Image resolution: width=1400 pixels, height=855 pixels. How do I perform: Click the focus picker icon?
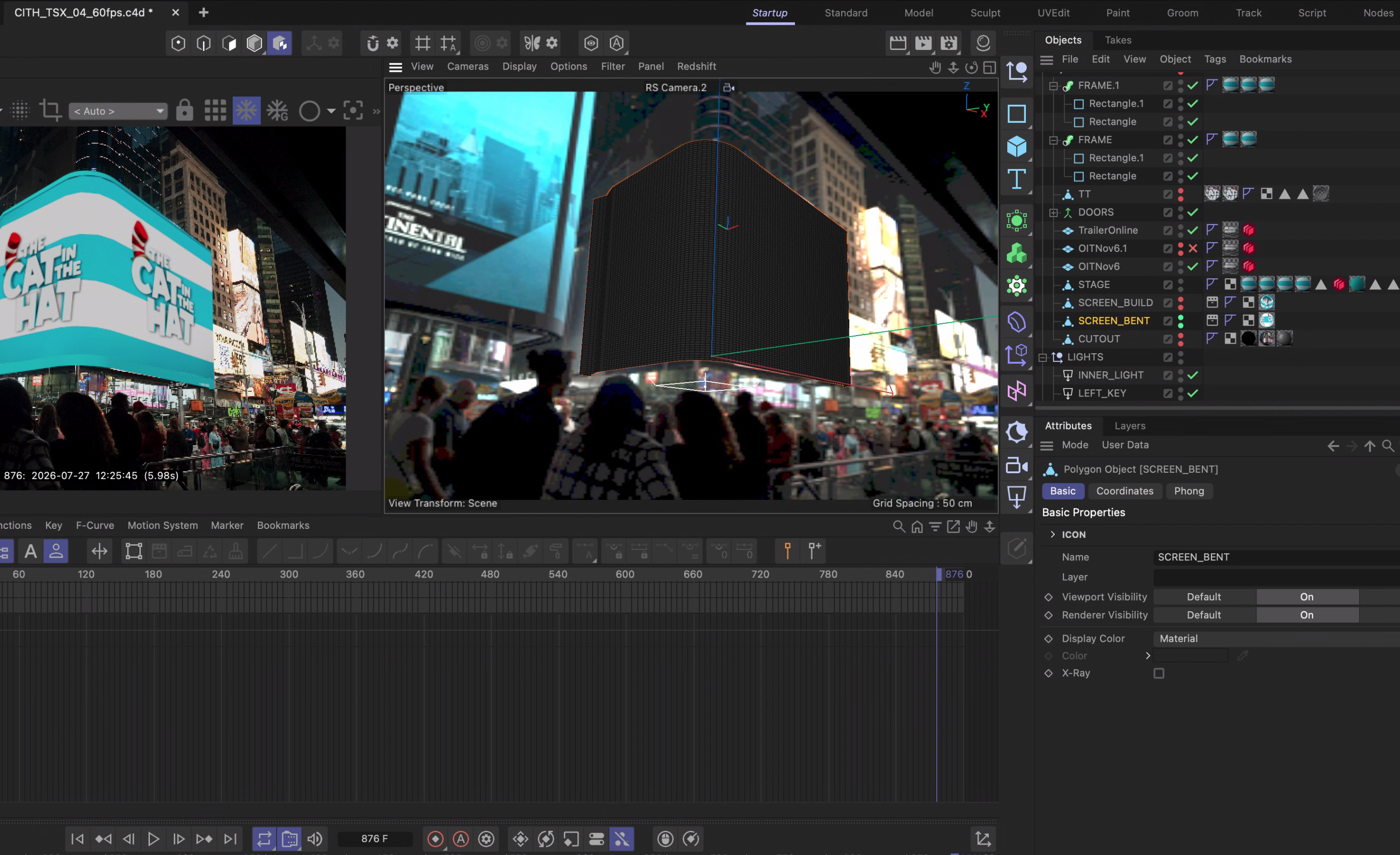[x=353, y=110]
